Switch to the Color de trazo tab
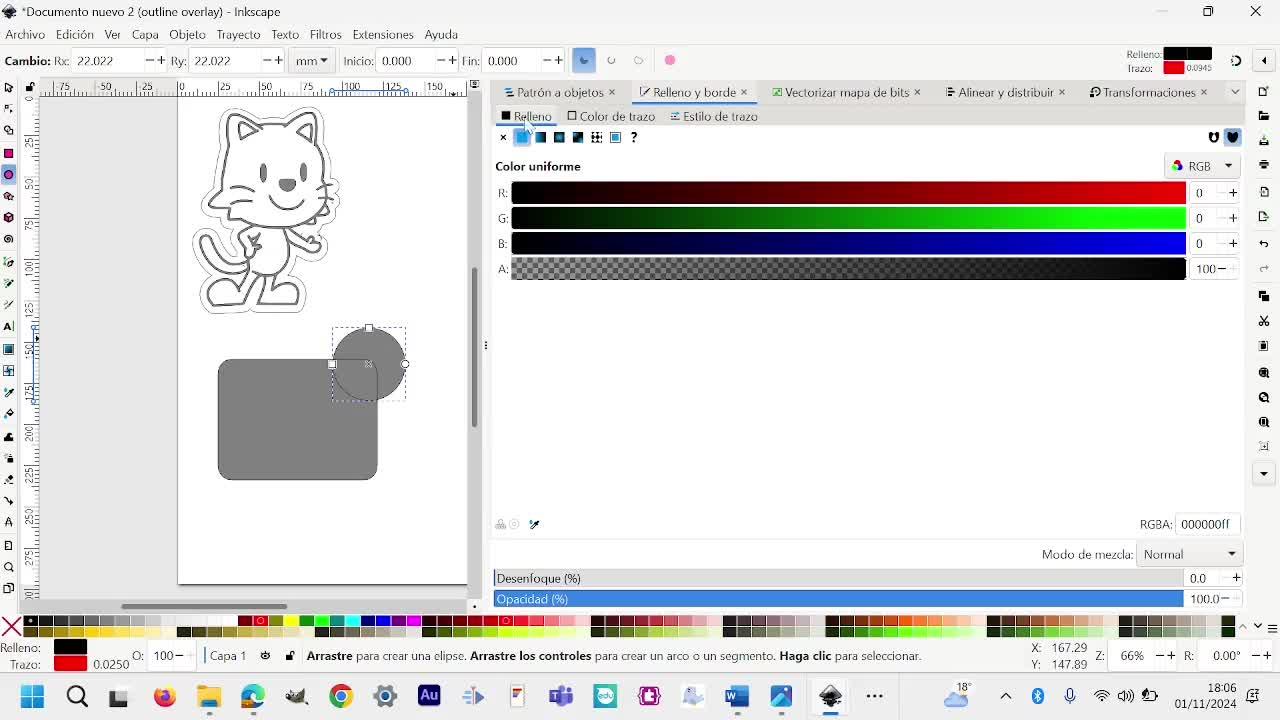 611,117
